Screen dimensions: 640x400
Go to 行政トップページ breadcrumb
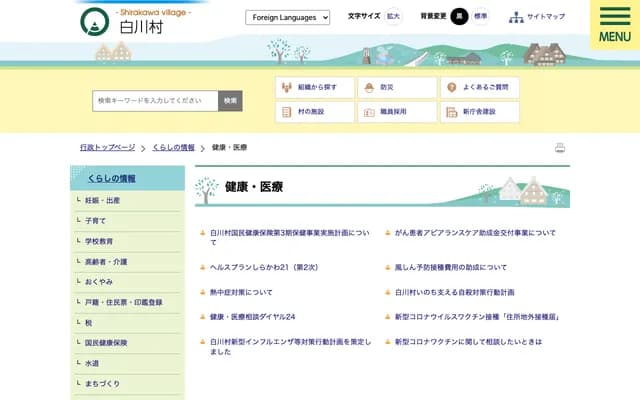tap(107, 147)
